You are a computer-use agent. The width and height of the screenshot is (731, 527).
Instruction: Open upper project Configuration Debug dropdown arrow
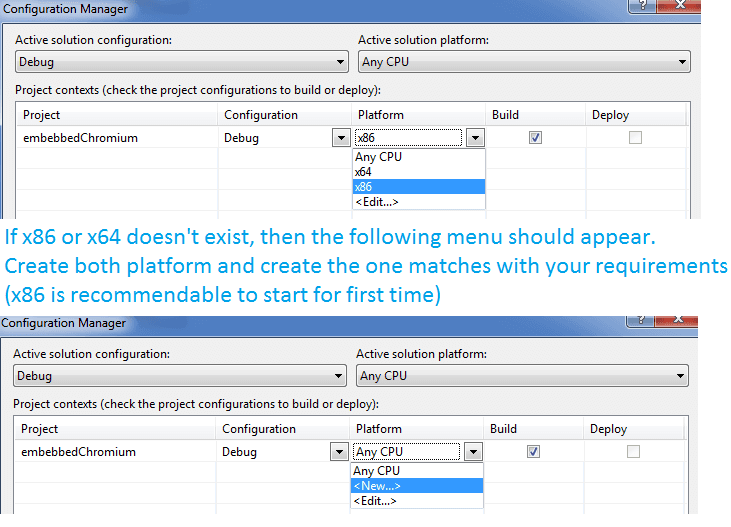342,139
